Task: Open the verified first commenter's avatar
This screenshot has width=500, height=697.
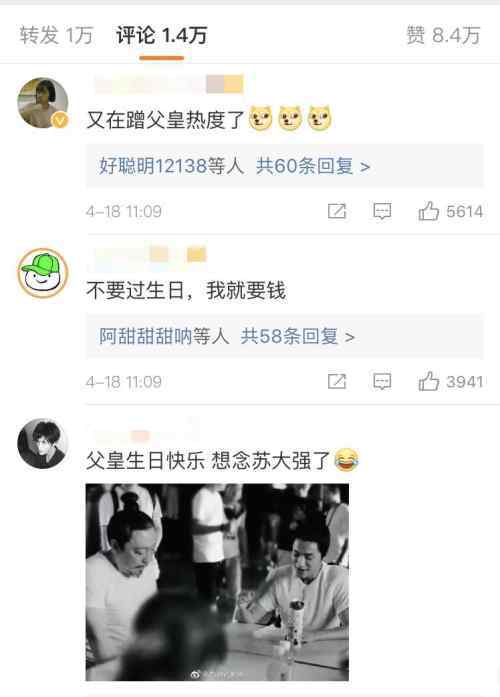Action: pyautogui.click(x=43, y=103)
